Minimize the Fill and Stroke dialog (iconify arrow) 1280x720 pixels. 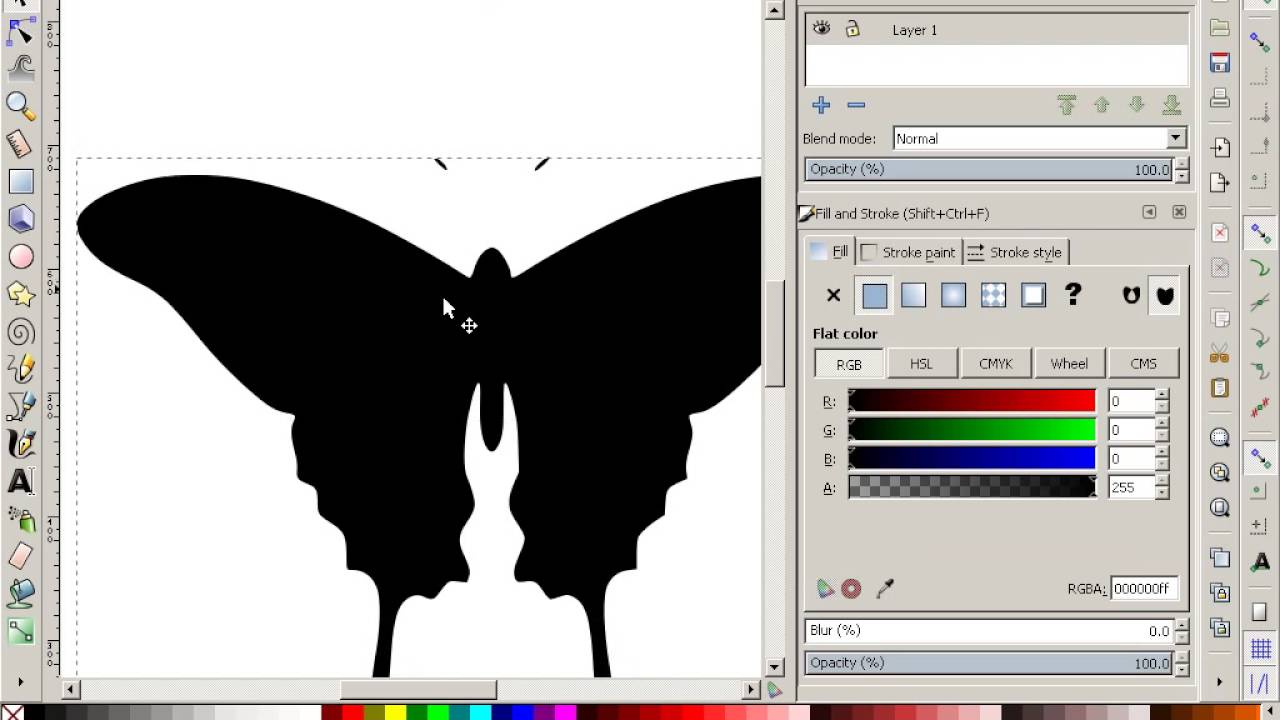pos(1149,212)
